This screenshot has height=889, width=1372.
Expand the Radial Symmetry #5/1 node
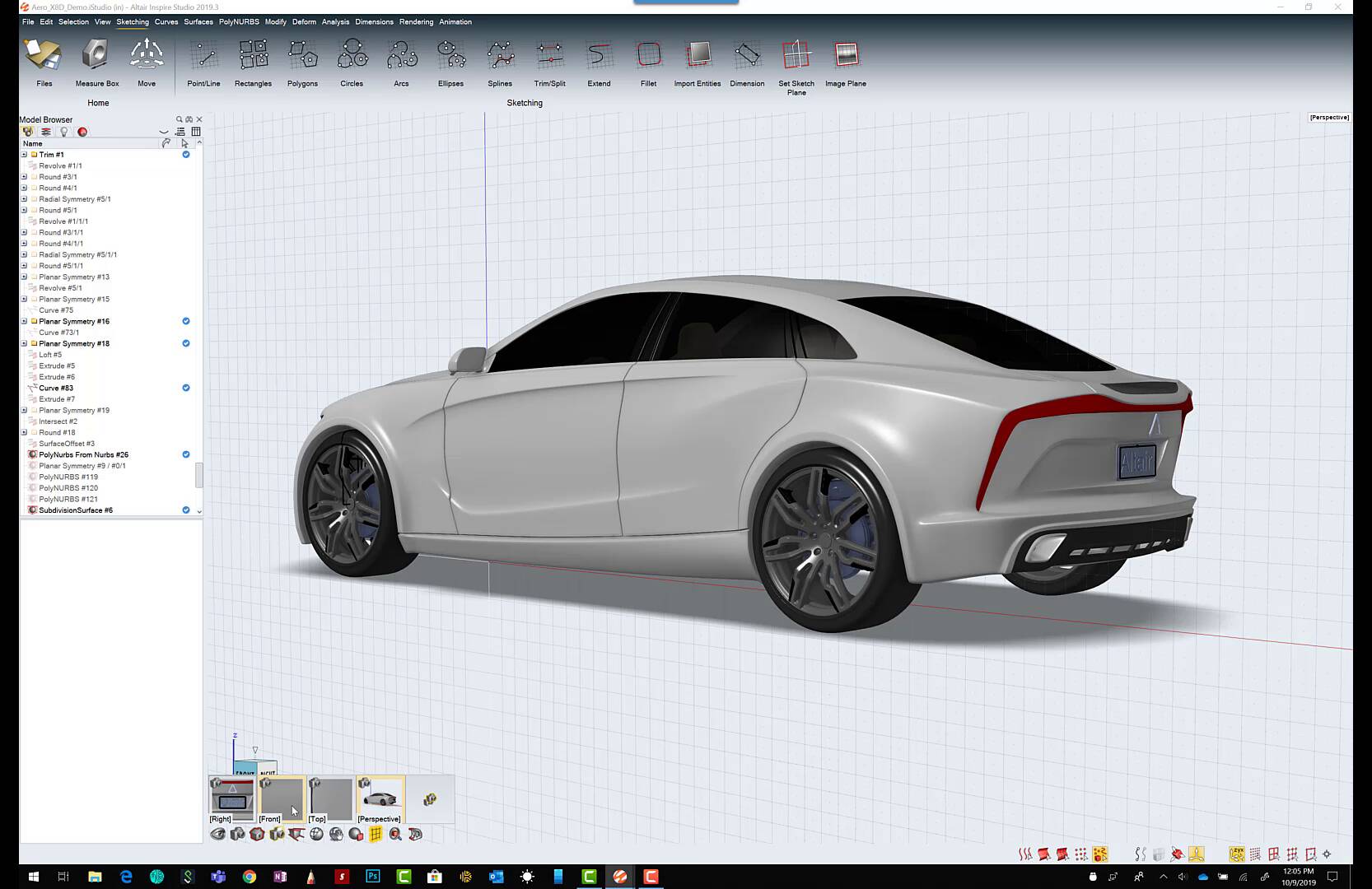24,199
